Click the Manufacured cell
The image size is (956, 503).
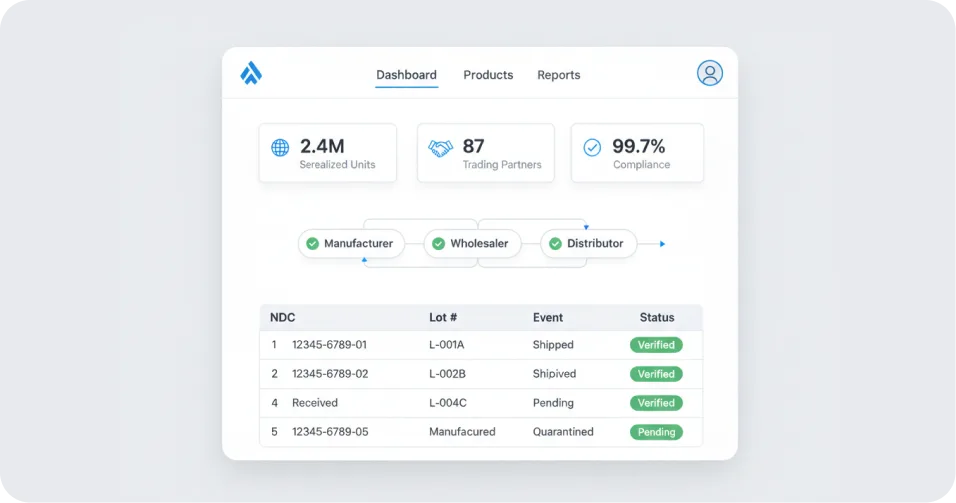(x=462, y=432)
